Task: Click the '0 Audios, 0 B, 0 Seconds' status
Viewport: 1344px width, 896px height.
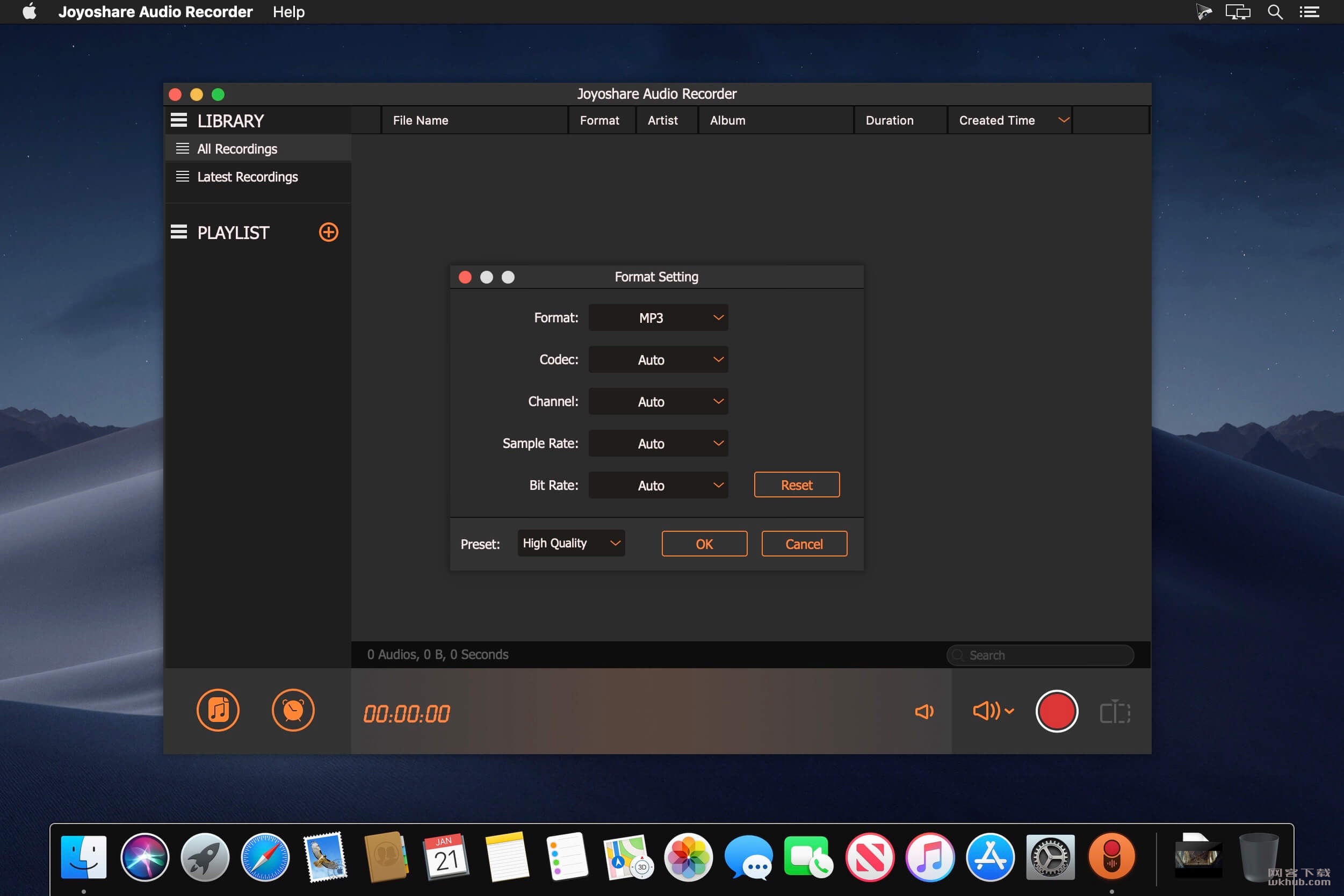Action: 438,655
